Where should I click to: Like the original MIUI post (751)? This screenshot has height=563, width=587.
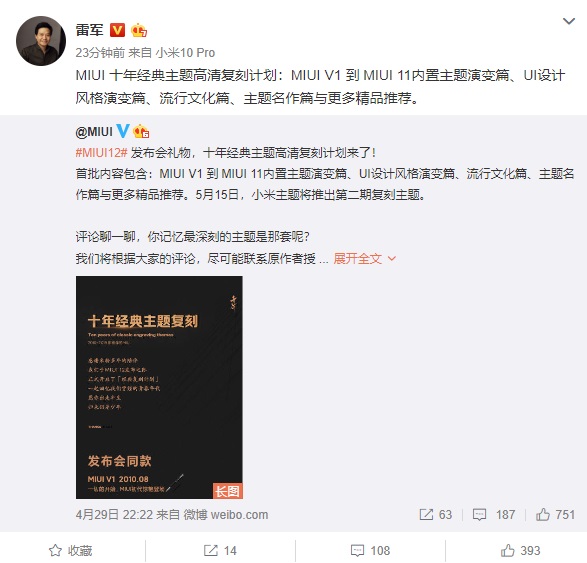555,515
